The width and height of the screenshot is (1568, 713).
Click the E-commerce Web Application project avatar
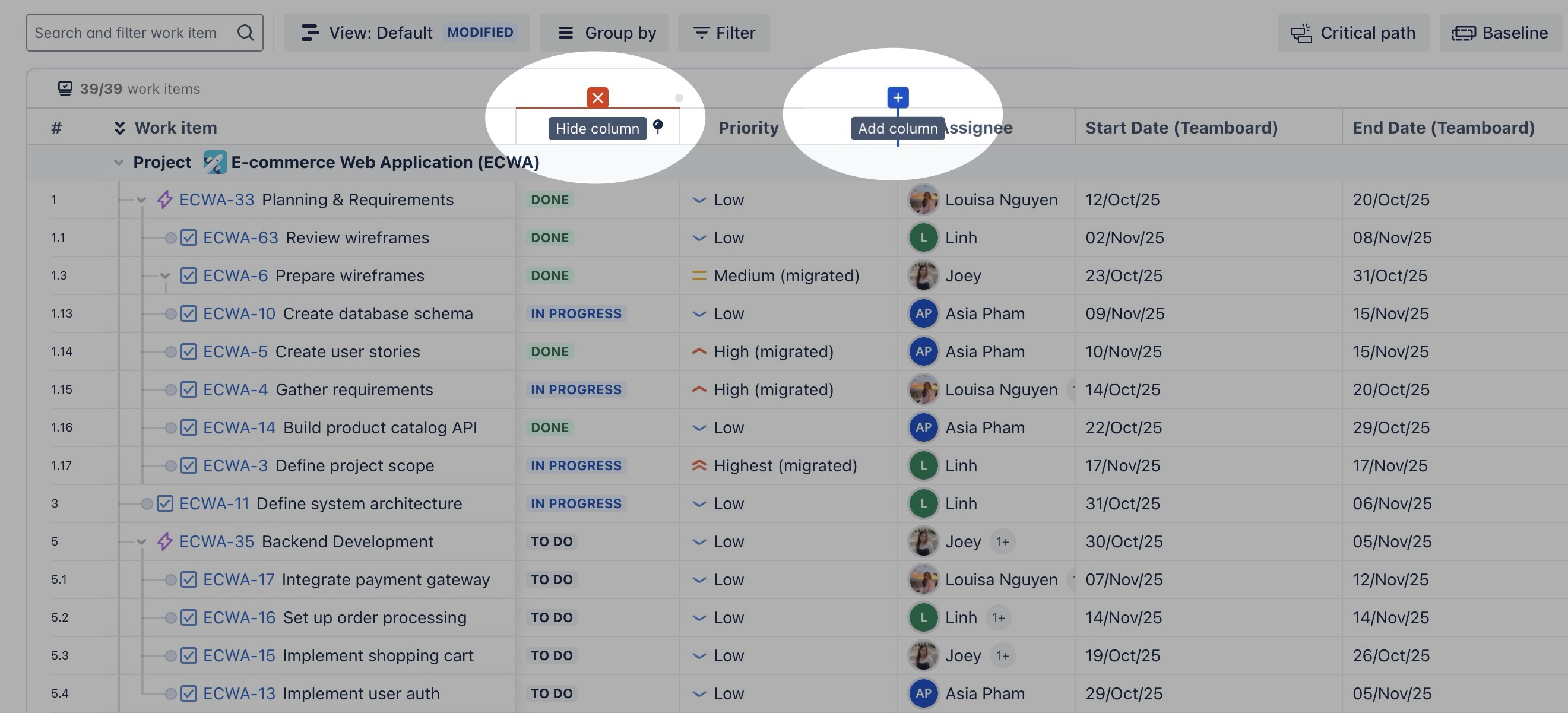[214, 162]
